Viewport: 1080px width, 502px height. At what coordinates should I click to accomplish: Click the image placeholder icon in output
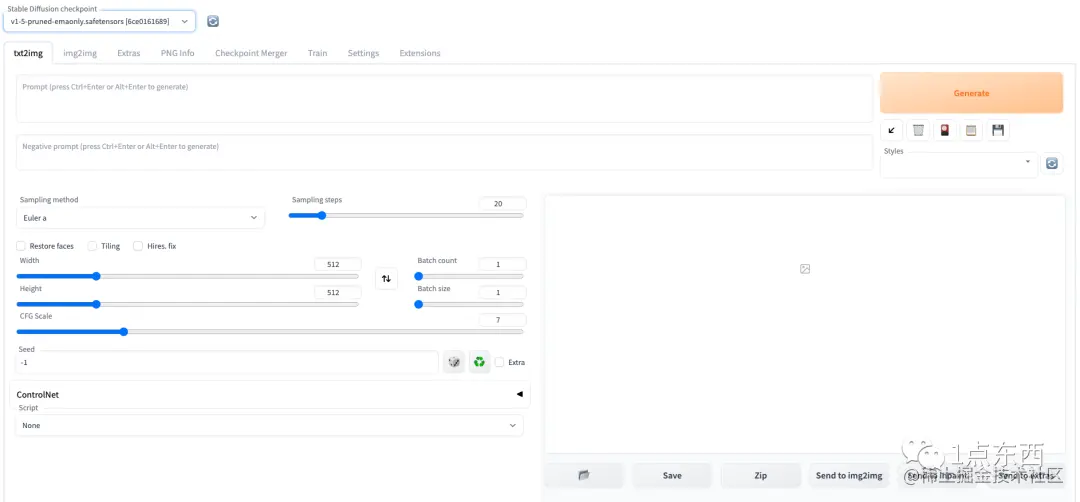pyautogui.click(x=804, y=269)
